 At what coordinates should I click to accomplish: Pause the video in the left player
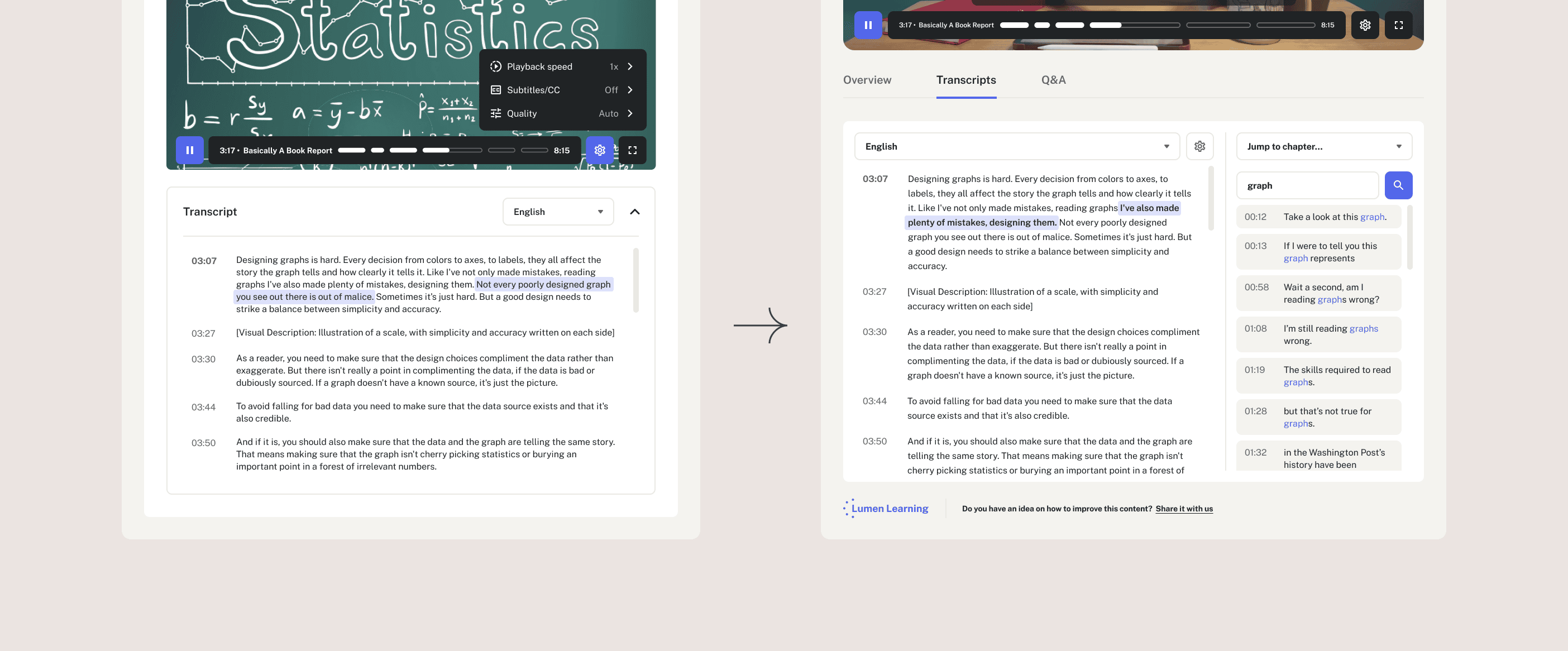click(x=189, y=150)
